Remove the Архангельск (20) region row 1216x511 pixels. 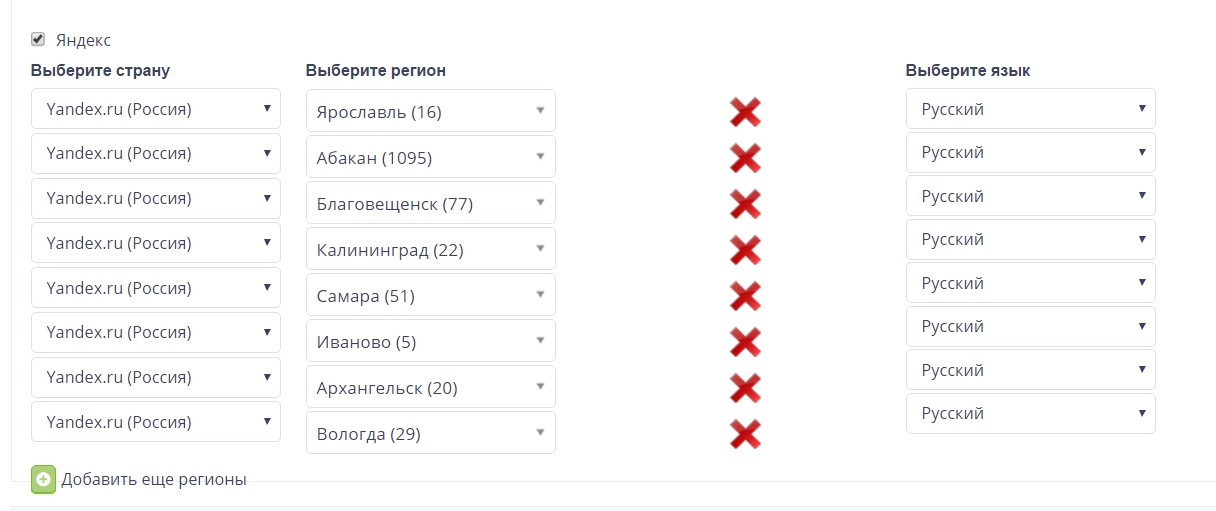pyautogui.click(x=745, y=388)
